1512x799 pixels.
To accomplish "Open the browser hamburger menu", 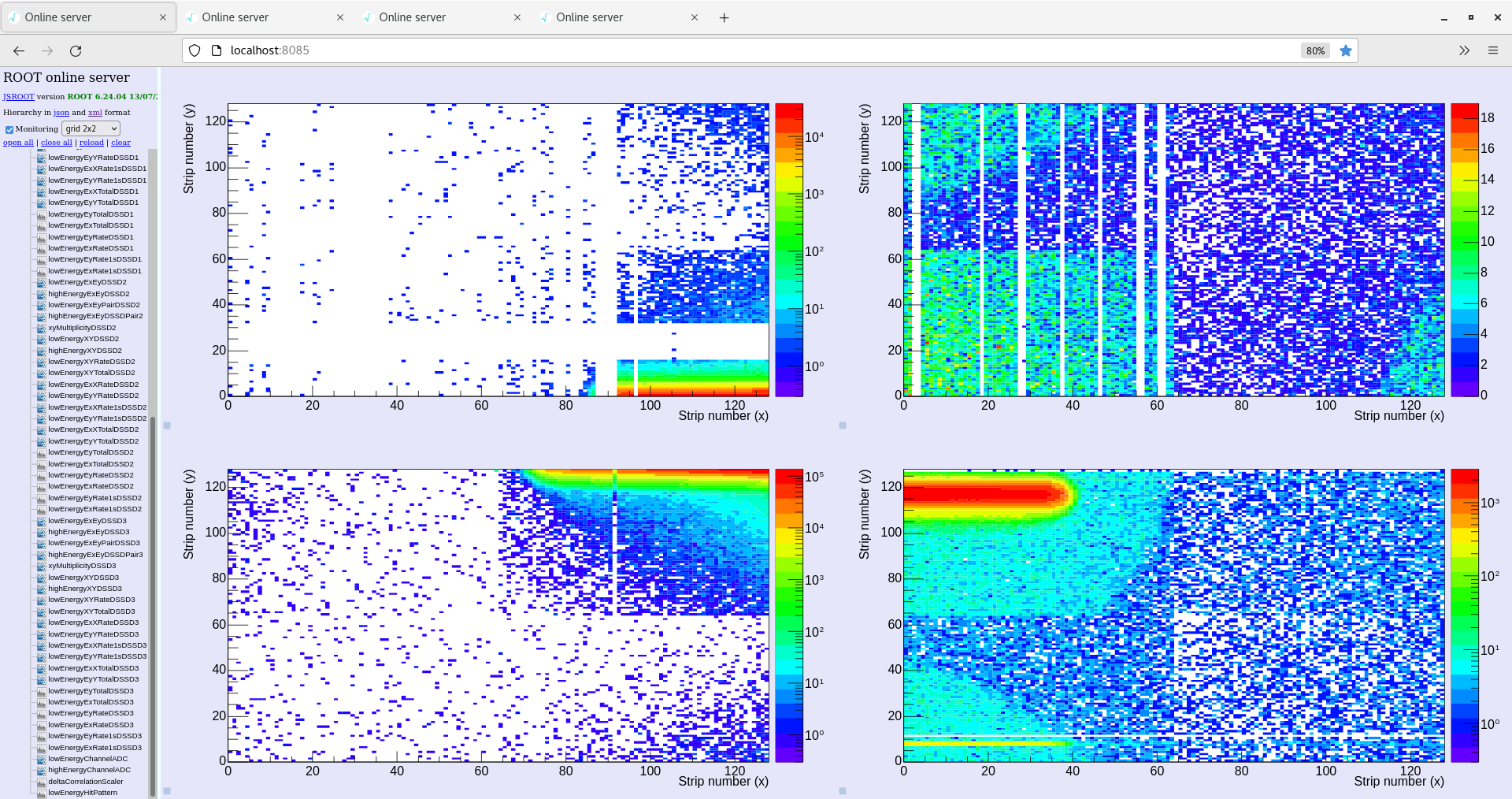I will click(x=1494, y=50).
